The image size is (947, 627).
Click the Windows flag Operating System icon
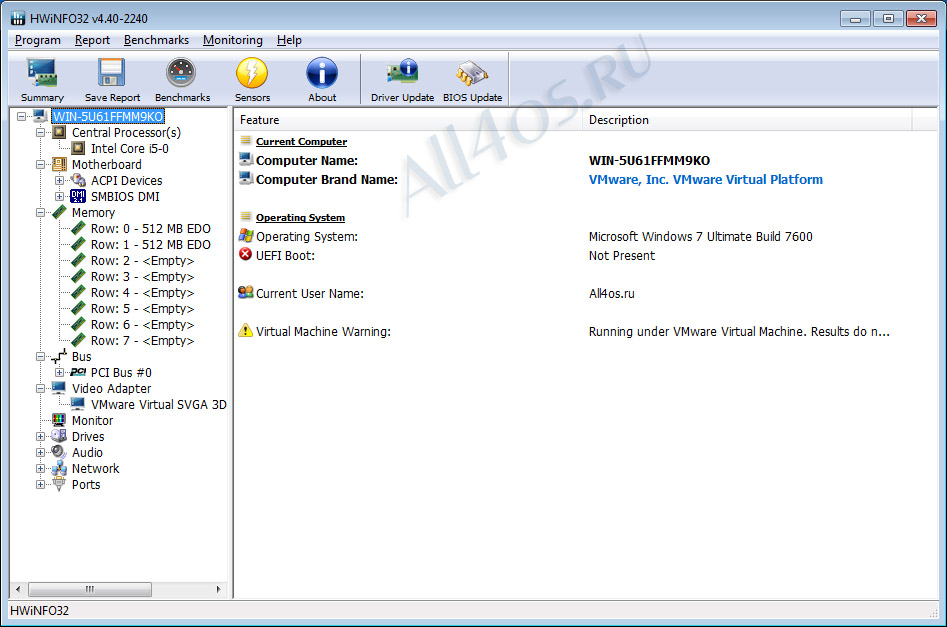click(245, 236)
